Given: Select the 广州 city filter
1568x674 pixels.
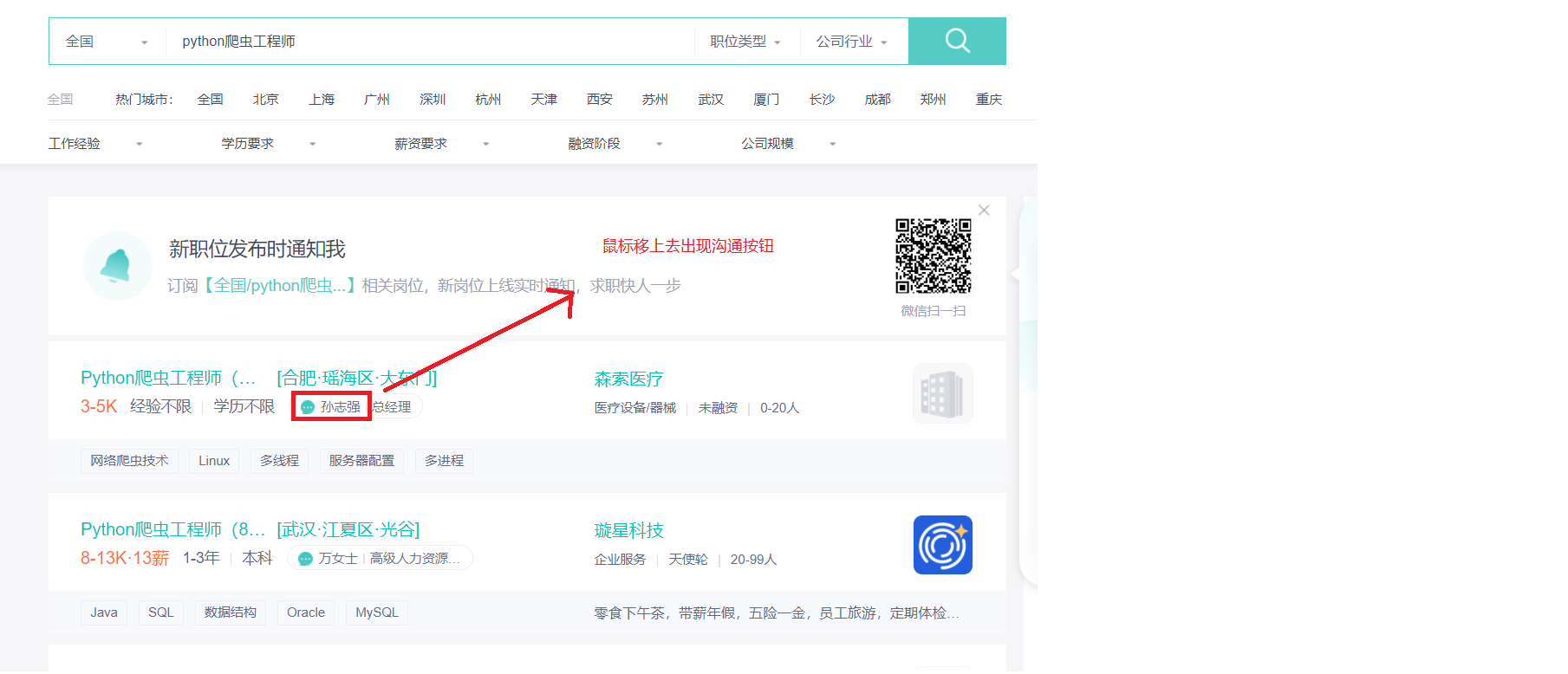Looking at the screenshot, I should 377,100.
